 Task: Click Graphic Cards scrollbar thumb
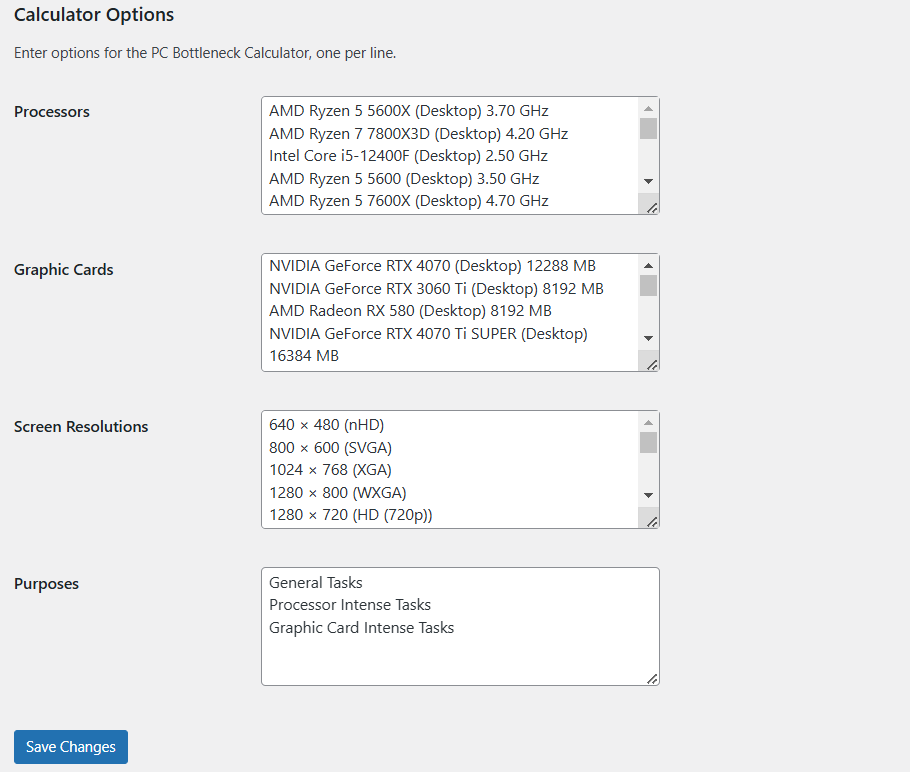[648, 286]
